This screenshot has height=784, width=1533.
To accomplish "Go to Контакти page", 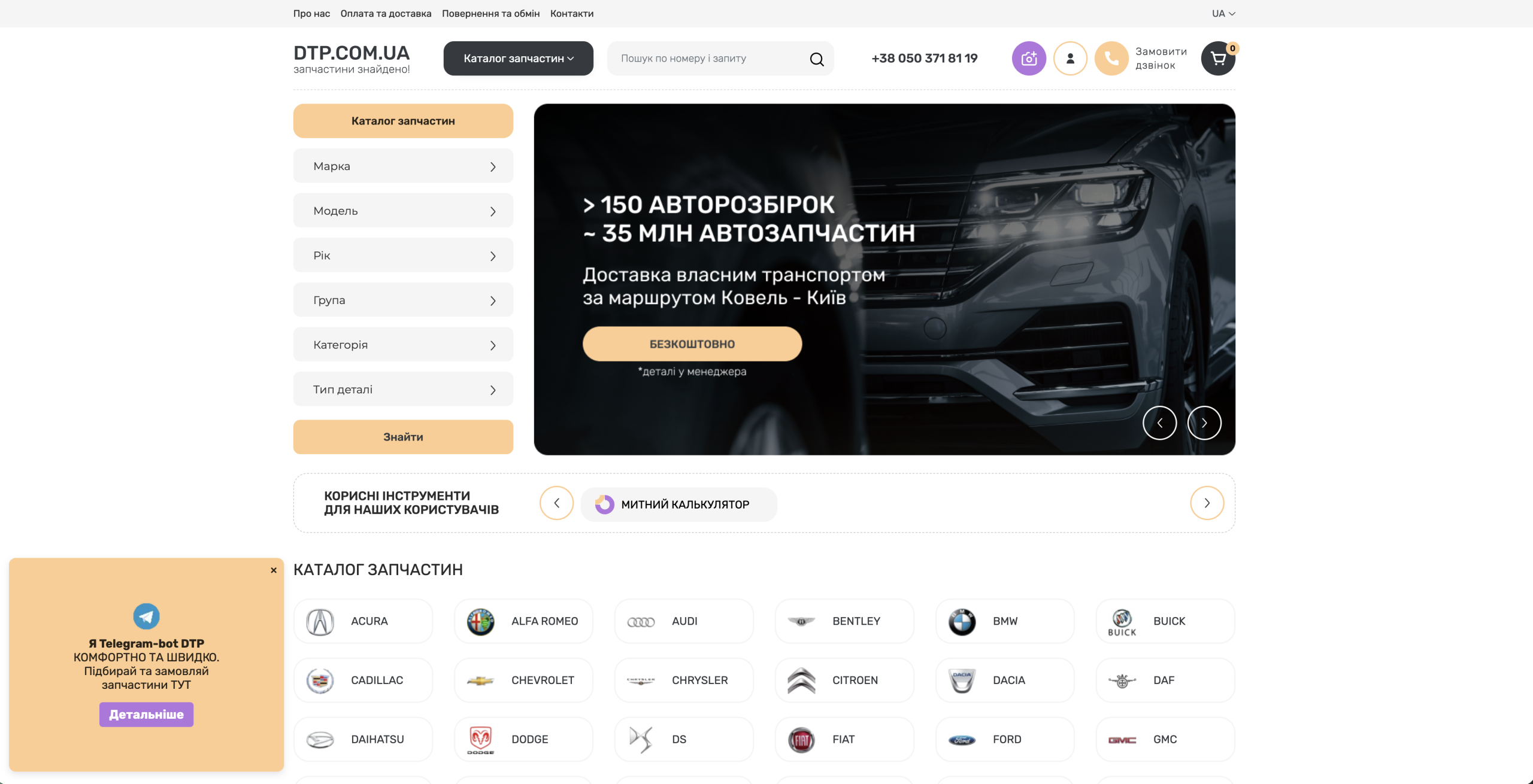I will pyautogui.click(x=572, y=13).
